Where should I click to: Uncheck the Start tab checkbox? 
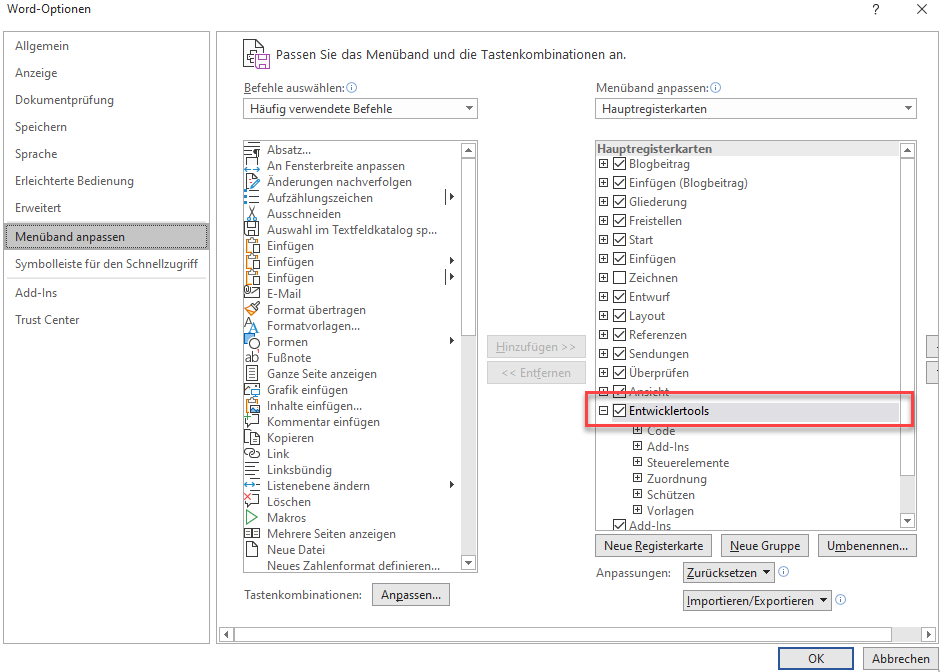pos(619,240)
